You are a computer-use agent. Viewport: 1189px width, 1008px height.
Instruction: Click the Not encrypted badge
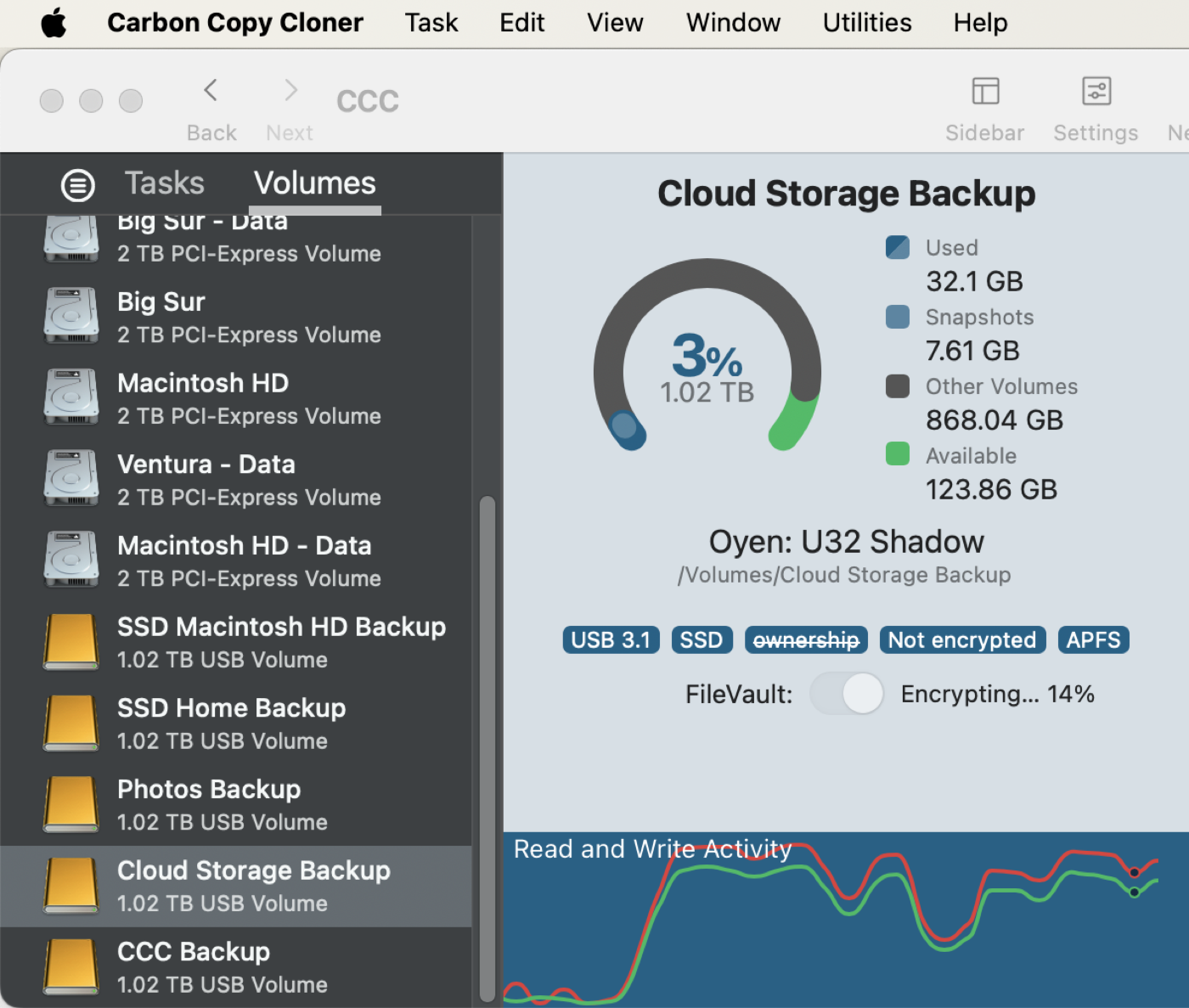[x=962, y=639]
